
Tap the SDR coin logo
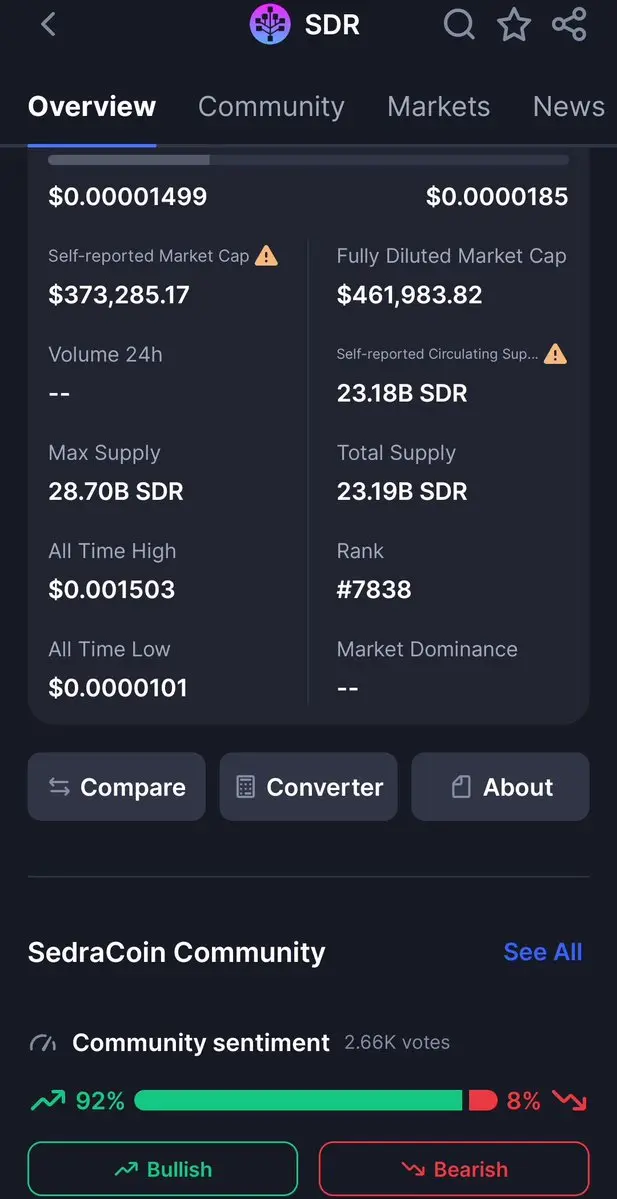pos(271,24)
